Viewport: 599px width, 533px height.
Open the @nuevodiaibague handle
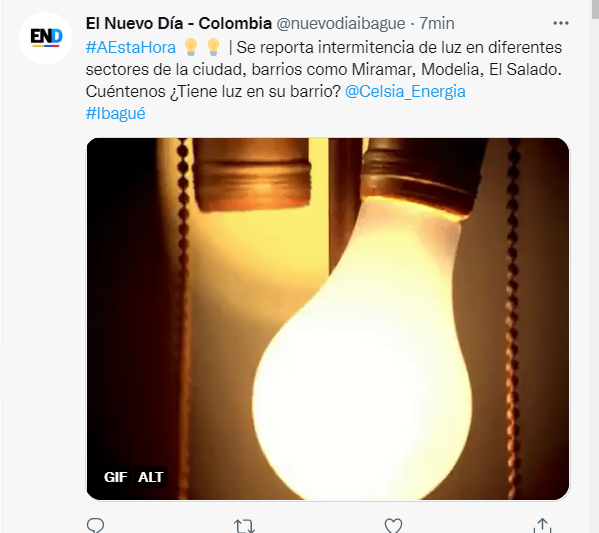[341, 24]
